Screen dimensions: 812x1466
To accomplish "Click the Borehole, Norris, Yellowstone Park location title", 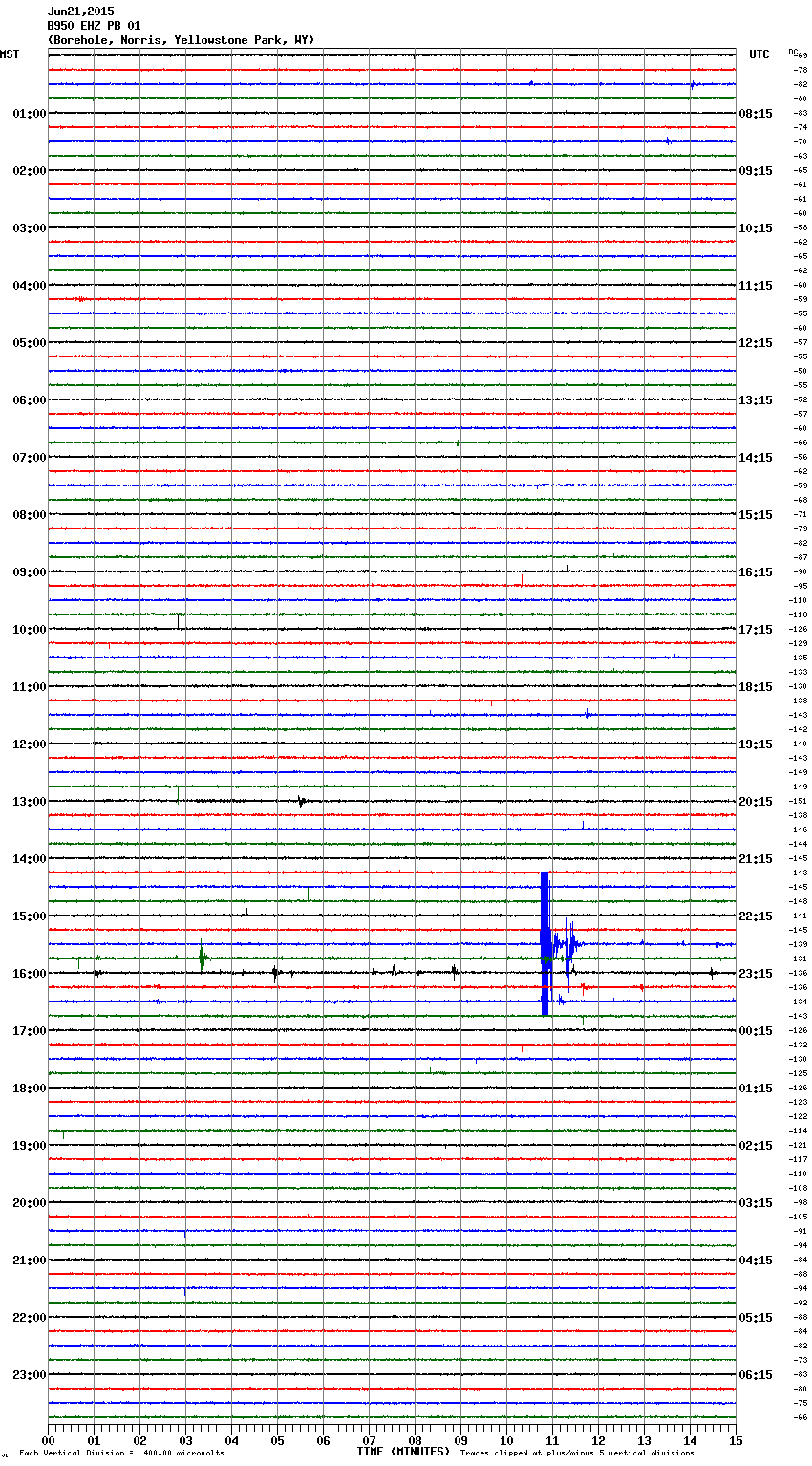I will pyautogui.click(x=181, y=40).
